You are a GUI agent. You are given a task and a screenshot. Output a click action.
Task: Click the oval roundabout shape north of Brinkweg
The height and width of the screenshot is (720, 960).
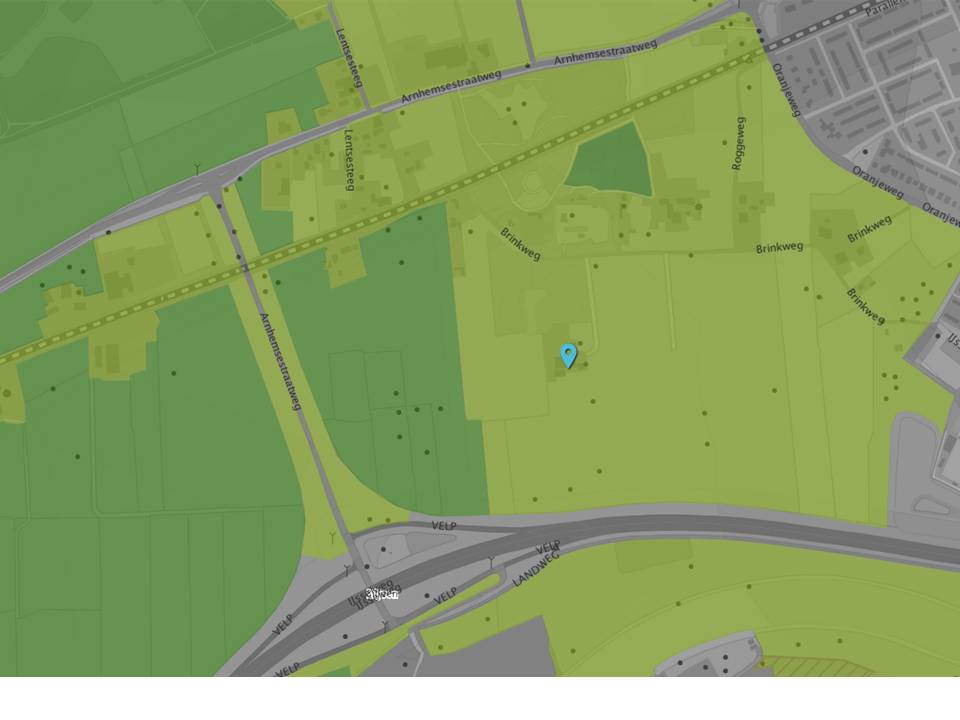(531, 183)
